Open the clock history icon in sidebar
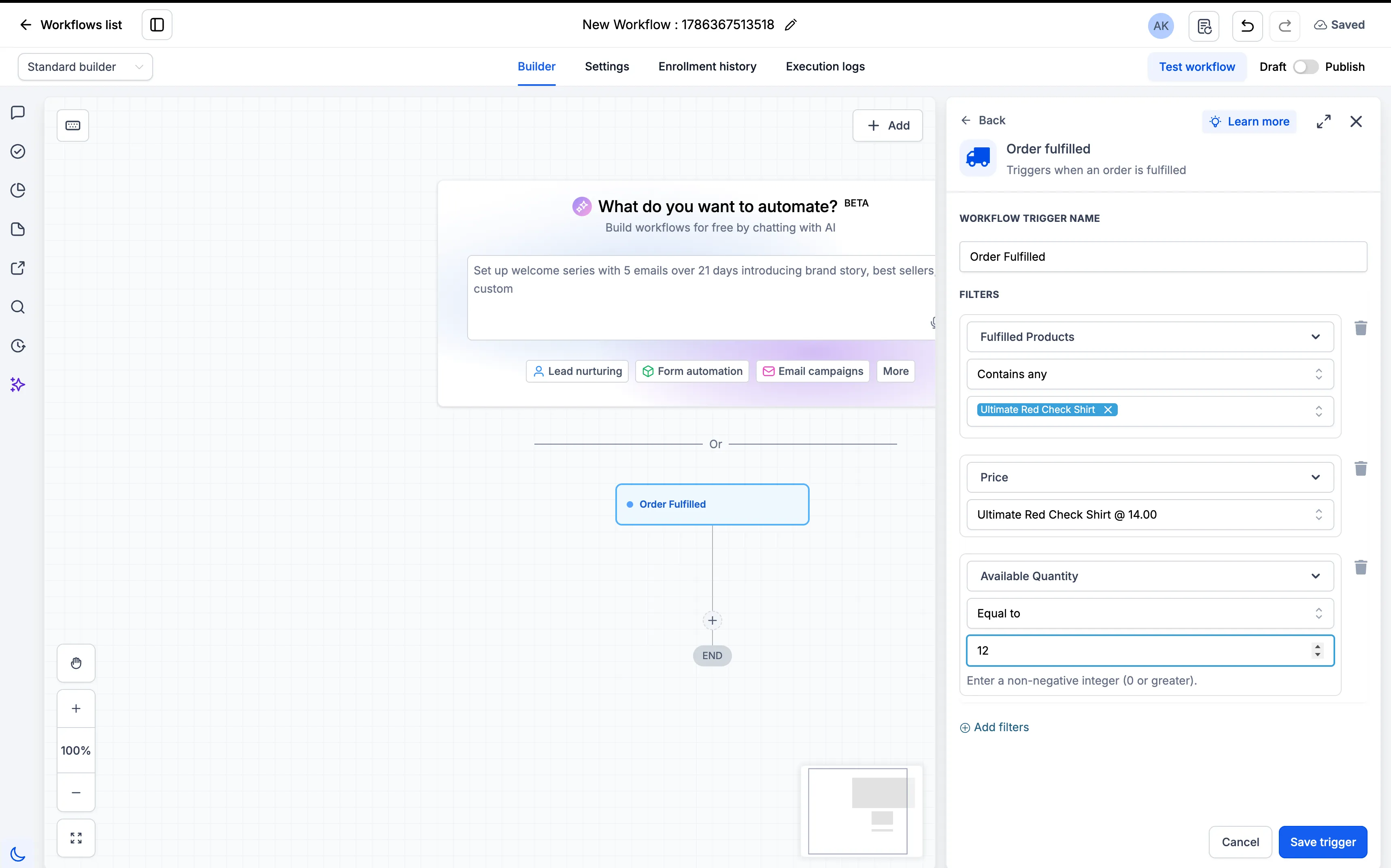Screen dimensions: 1391x868 click(x=18, y=346)
